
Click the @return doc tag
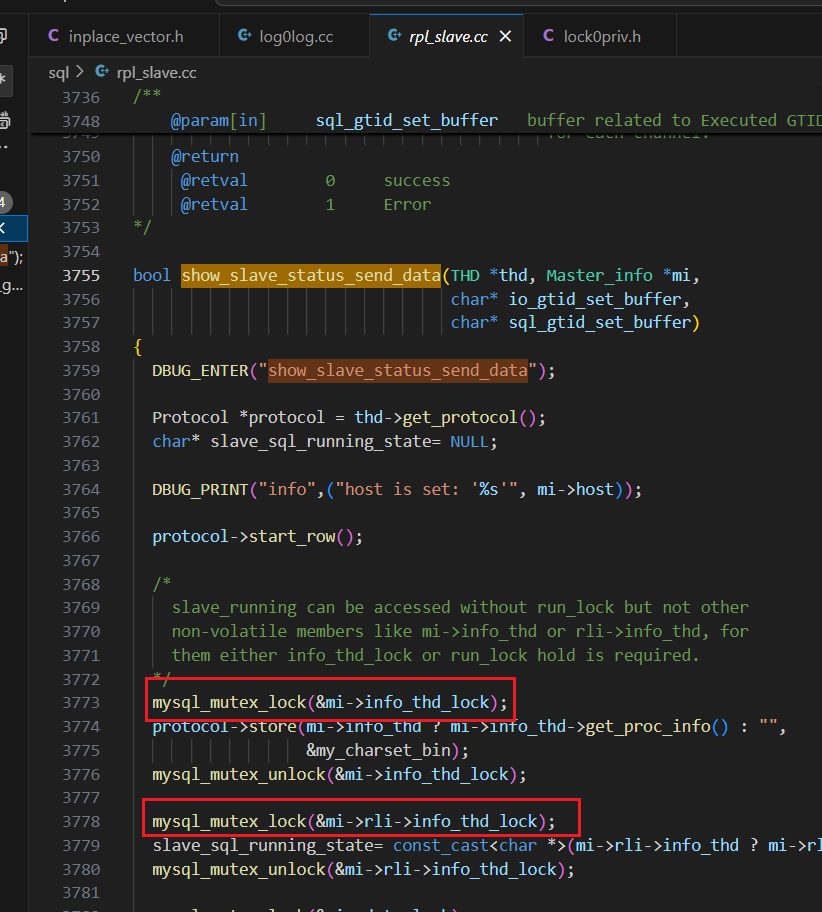[x=205, y=156]
